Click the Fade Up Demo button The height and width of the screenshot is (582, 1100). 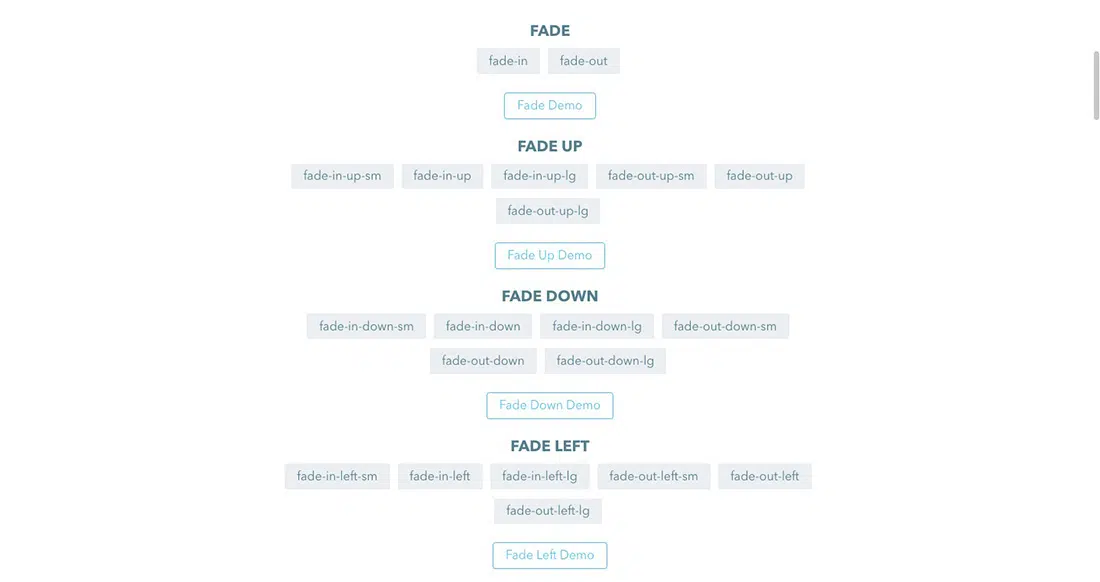549,256
